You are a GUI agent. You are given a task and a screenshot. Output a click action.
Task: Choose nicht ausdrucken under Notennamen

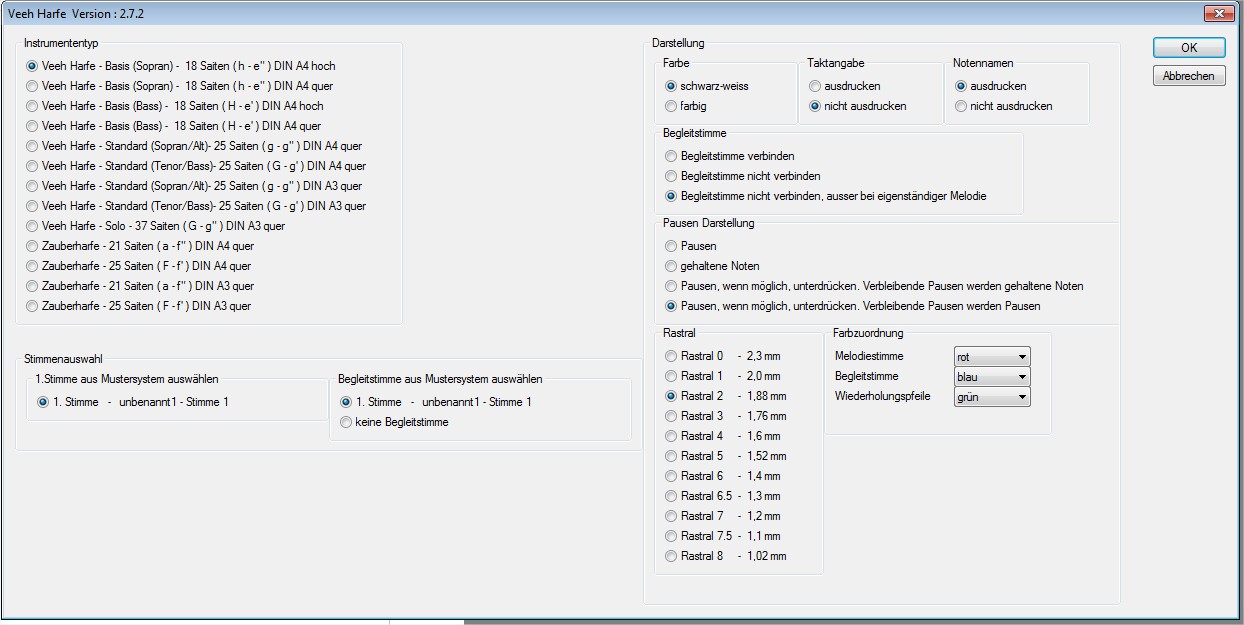click(x=962, y=106)
